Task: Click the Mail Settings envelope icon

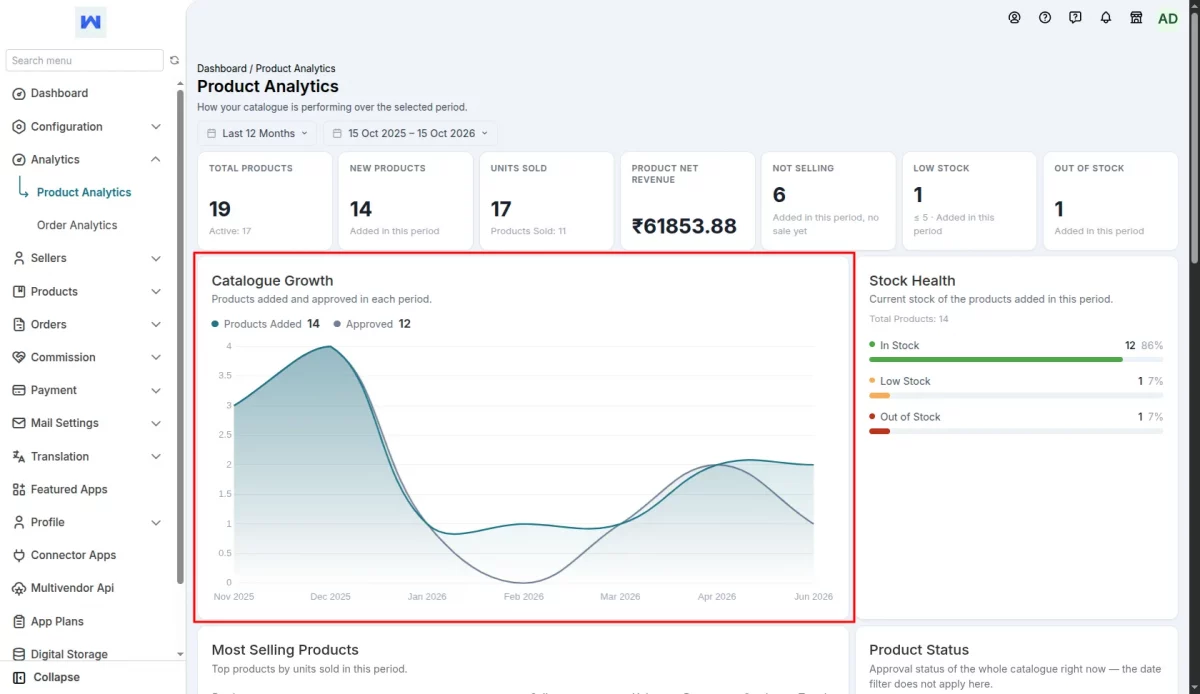Action: 19,423
